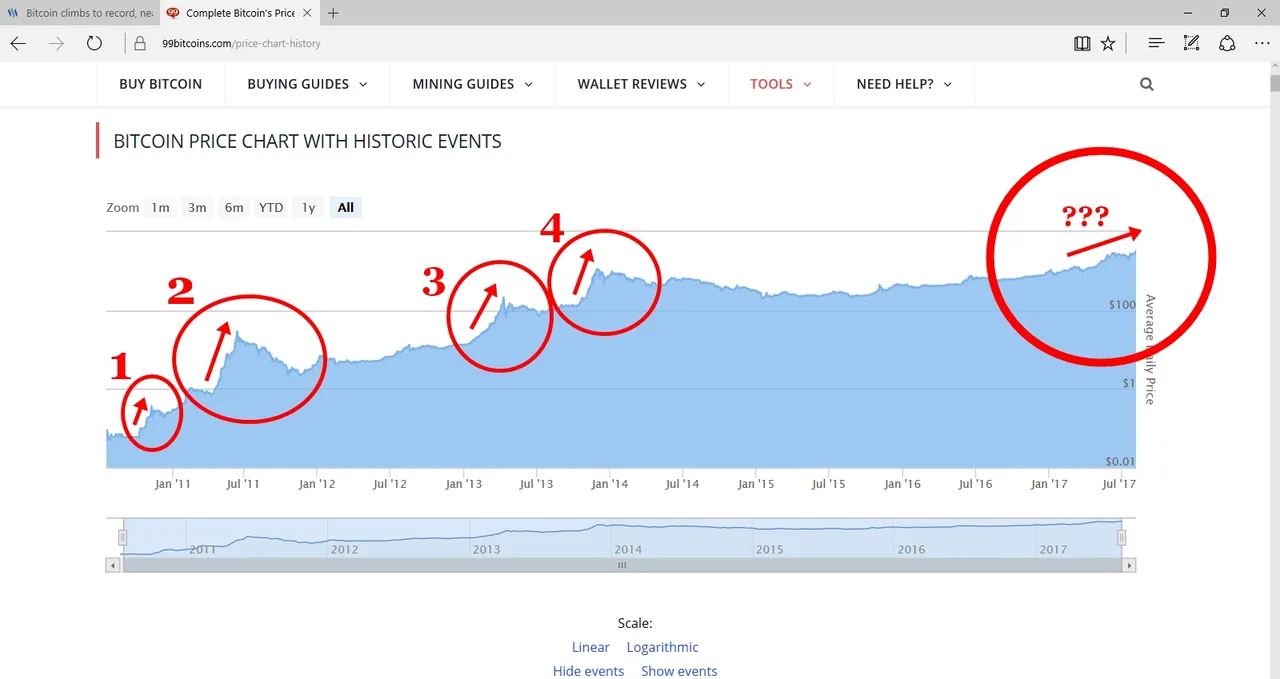Click 2017 in the navigator timeline

pyautogui.click(x=1054, y=549)
